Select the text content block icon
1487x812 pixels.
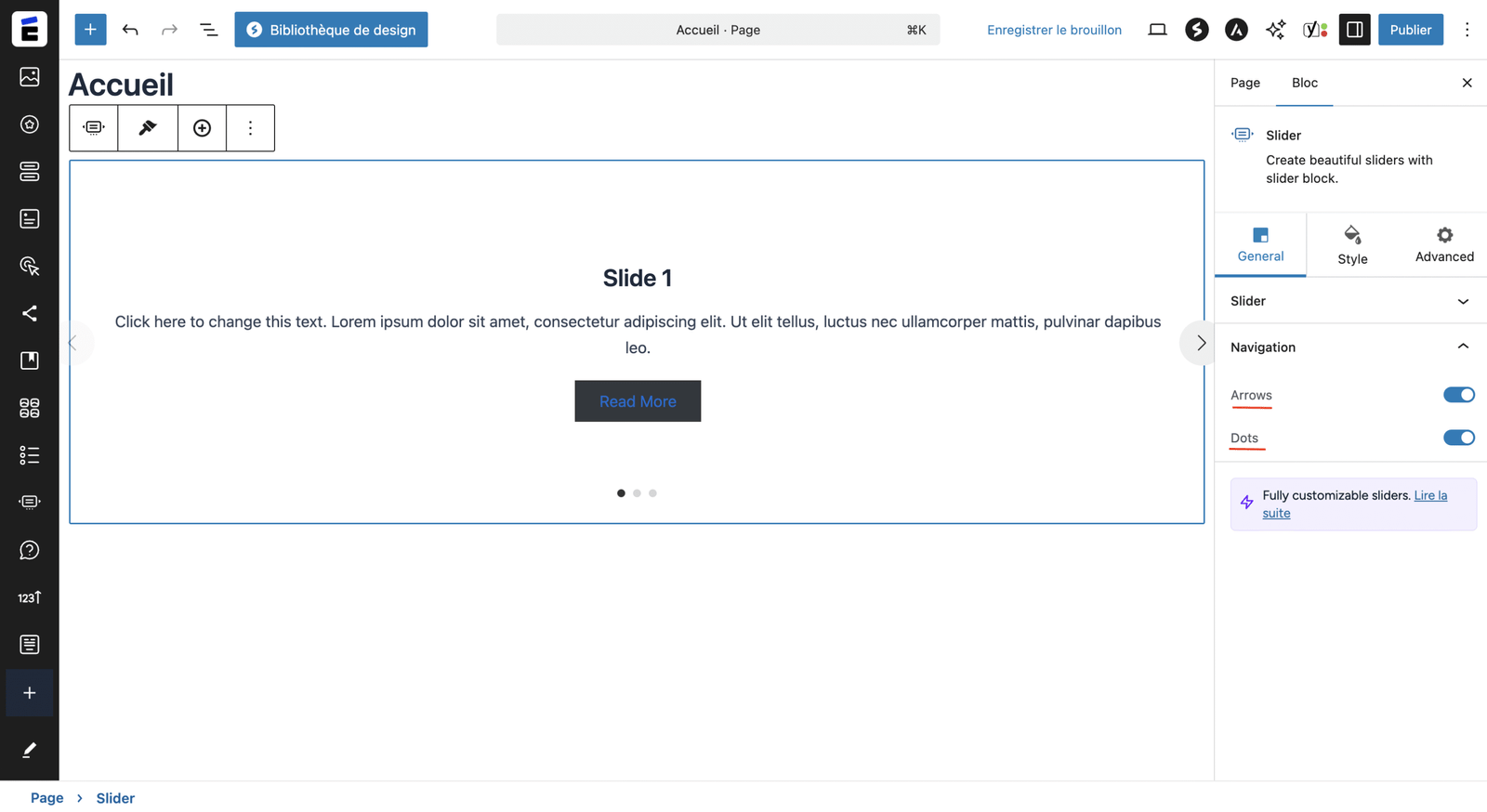[x=30, y=645]
